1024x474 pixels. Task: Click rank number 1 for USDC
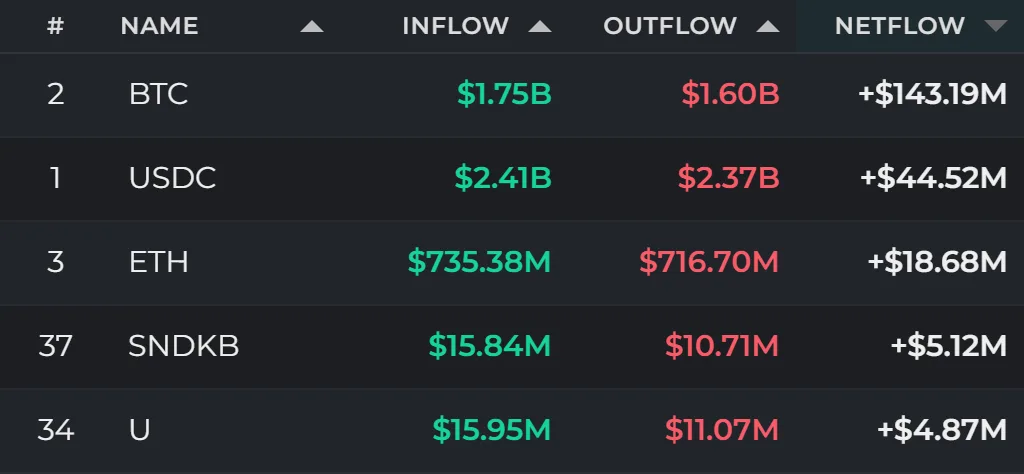56,178
